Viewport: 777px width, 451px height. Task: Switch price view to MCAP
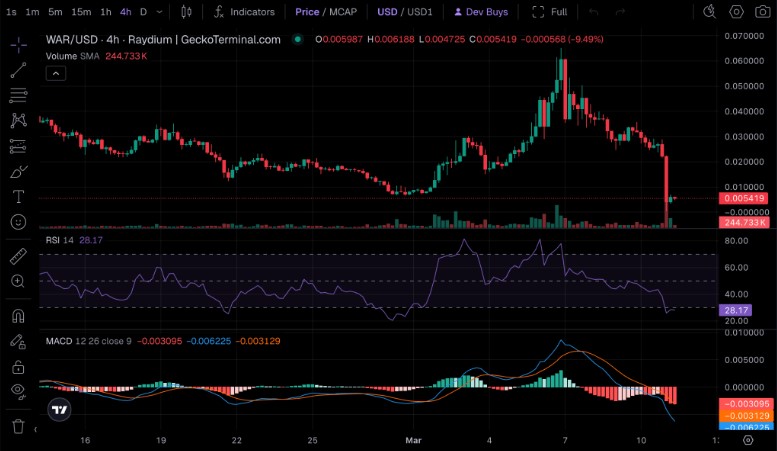pyautogui.click(x=343, y=12)
